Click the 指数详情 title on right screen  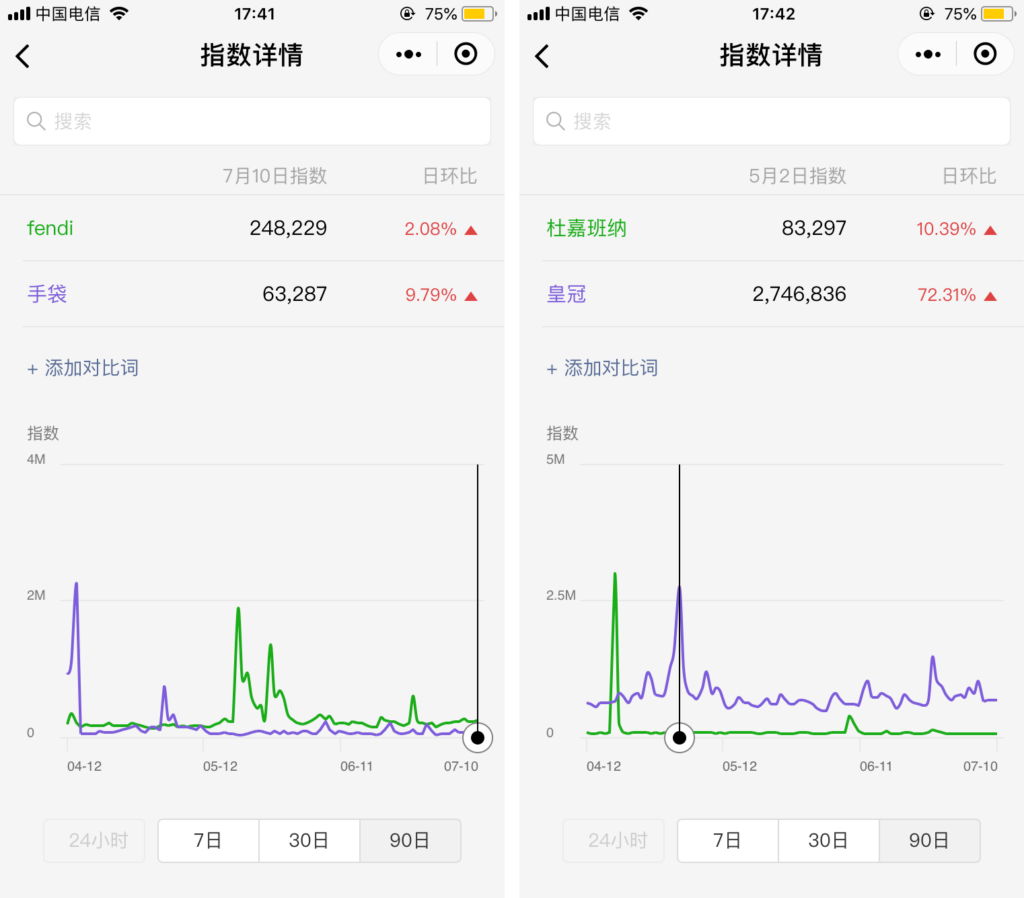(x=771, y=55)
